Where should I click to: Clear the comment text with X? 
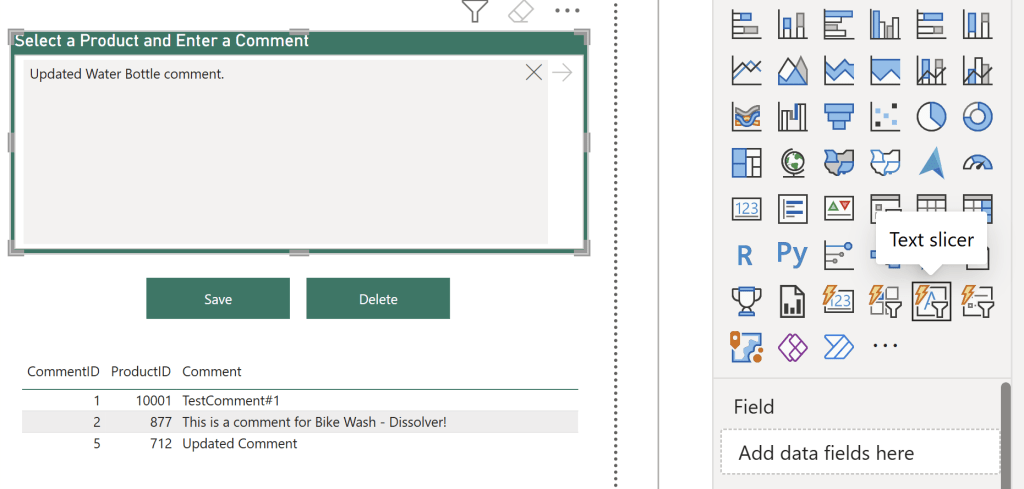534,72
